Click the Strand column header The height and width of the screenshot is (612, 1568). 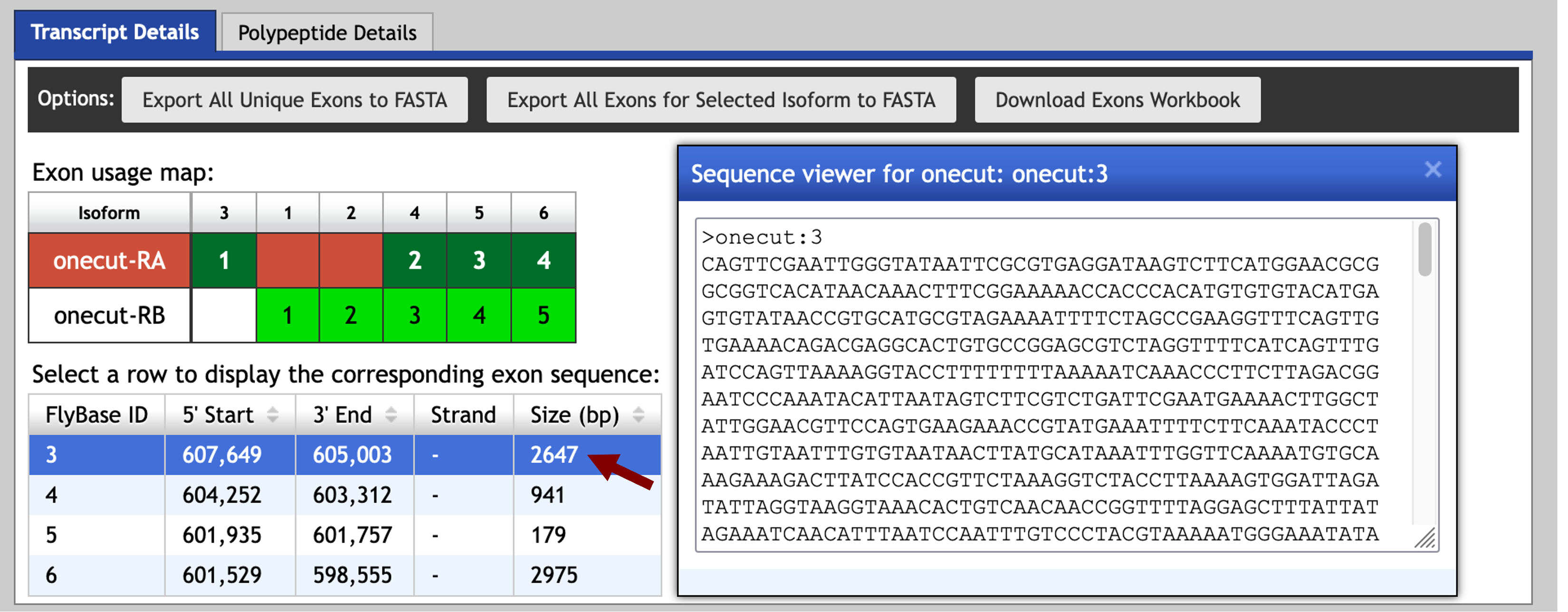(464, 415)
